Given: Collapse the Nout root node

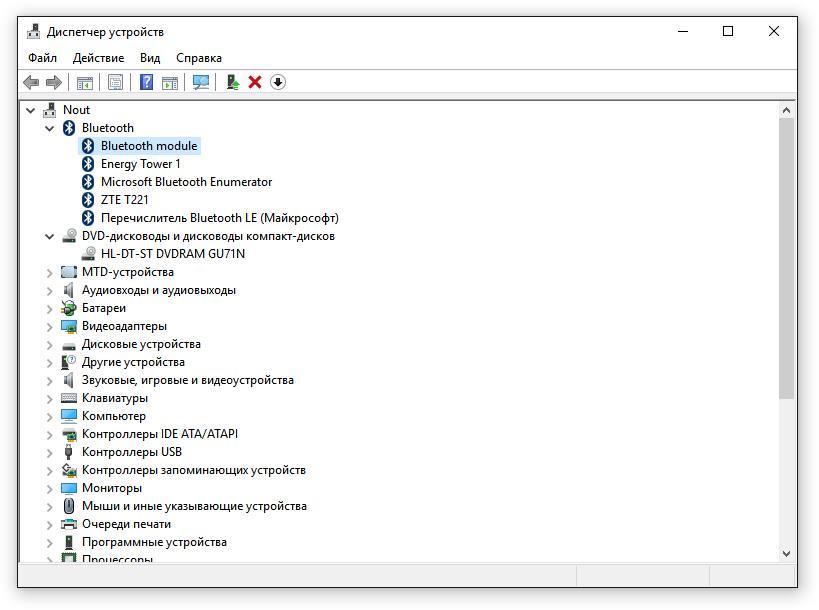Looking at the screenshot, I should point(31,110).
